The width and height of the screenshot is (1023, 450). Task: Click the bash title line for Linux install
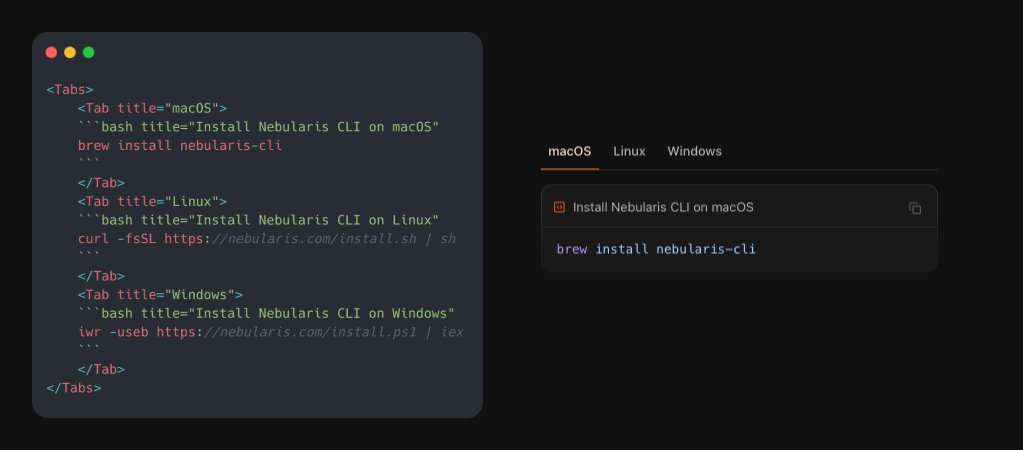point(258,220)
